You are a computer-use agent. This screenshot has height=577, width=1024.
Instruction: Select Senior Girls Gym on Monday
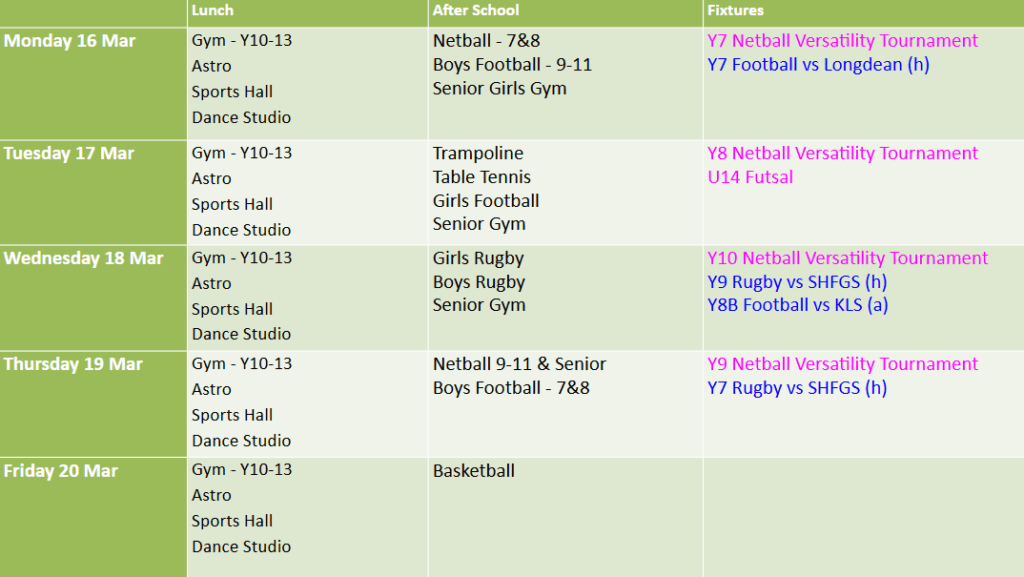[x=499, y=88]
